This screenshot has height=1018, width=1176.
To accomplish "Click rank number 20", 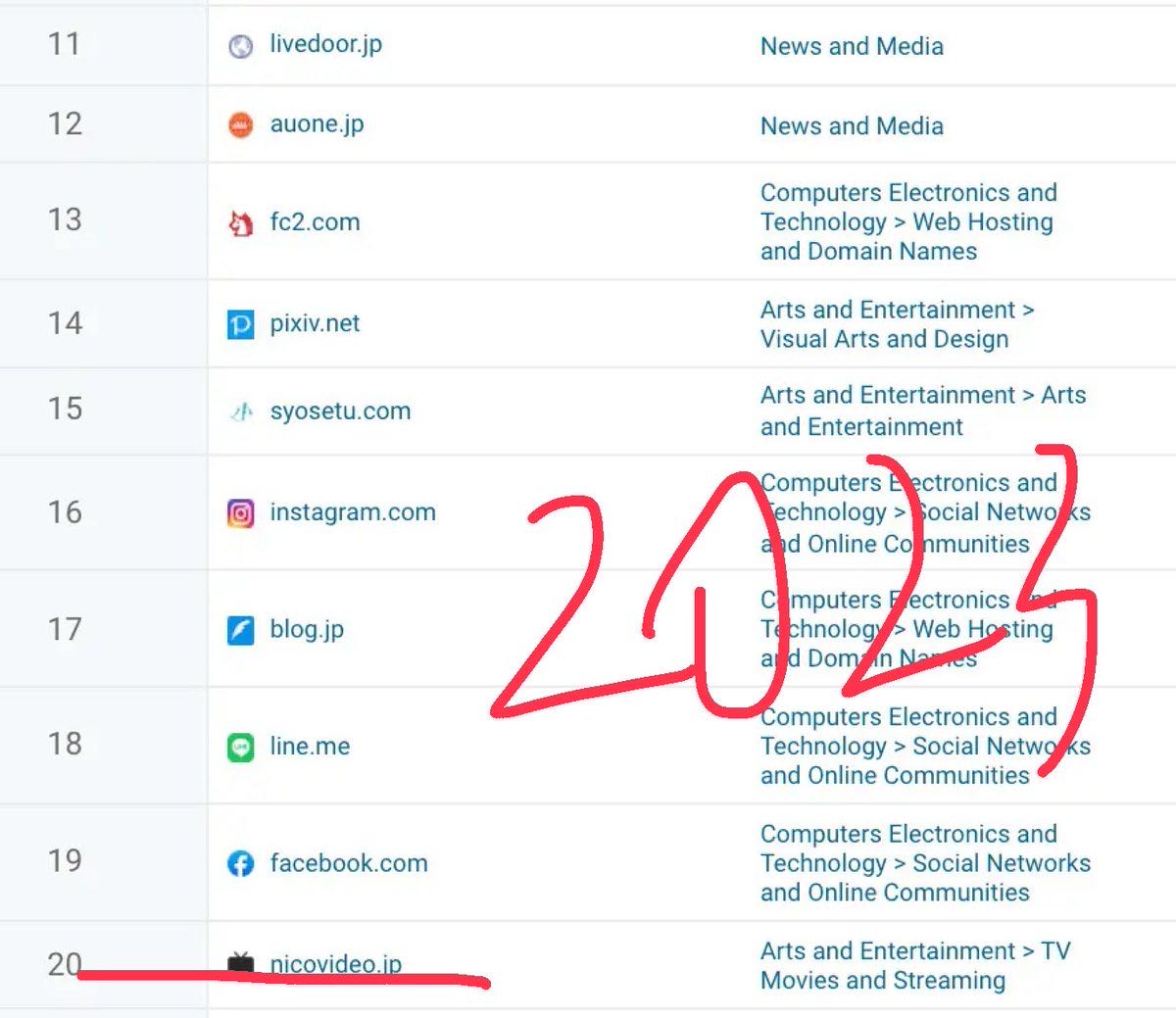I will pyautogui.click(x=65, y=964).
